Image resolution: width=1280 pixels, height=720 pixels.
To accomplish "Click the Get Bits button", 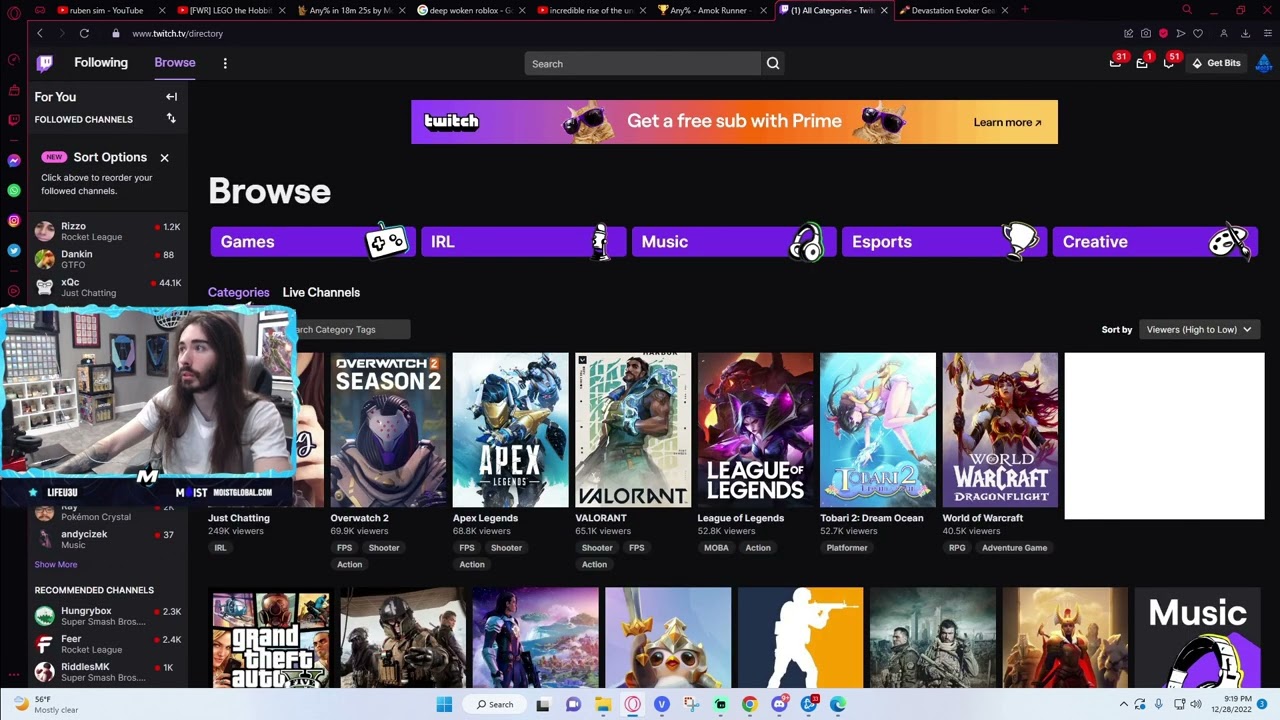I will click(x=1216, y=63).
